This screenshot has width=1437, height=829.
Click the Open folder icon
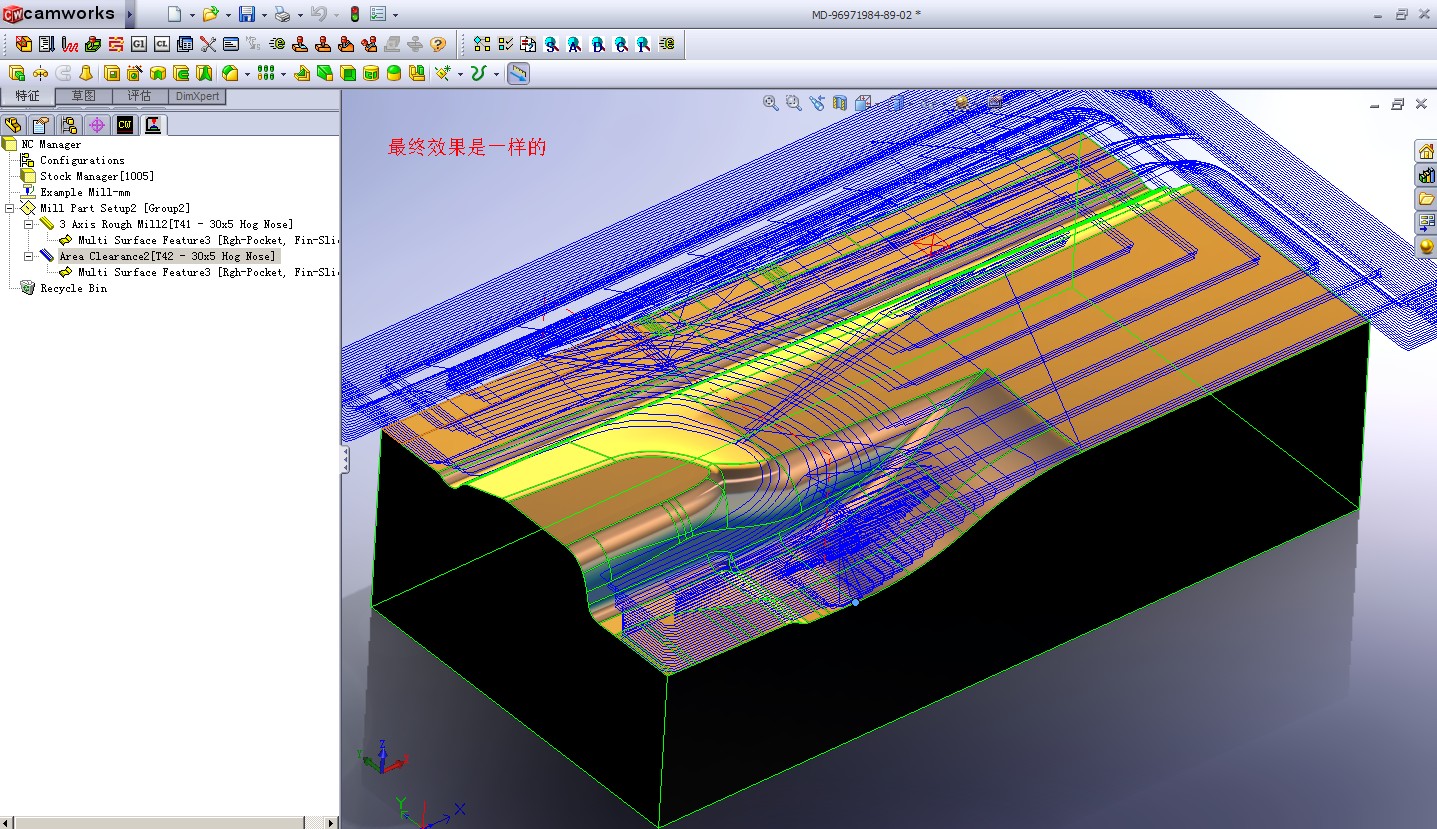(210, 14)
